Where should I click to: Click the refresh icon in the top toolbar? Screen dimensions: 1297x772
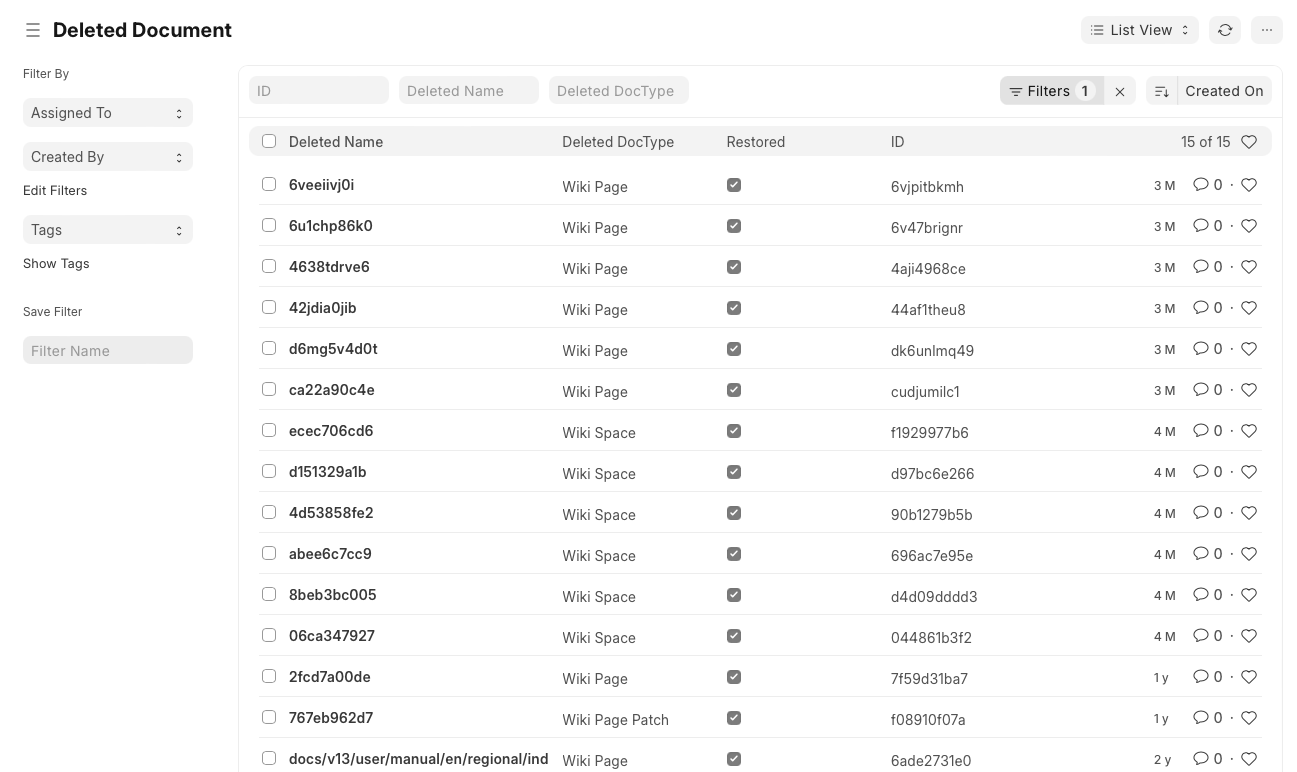[x=1225, y=30]
